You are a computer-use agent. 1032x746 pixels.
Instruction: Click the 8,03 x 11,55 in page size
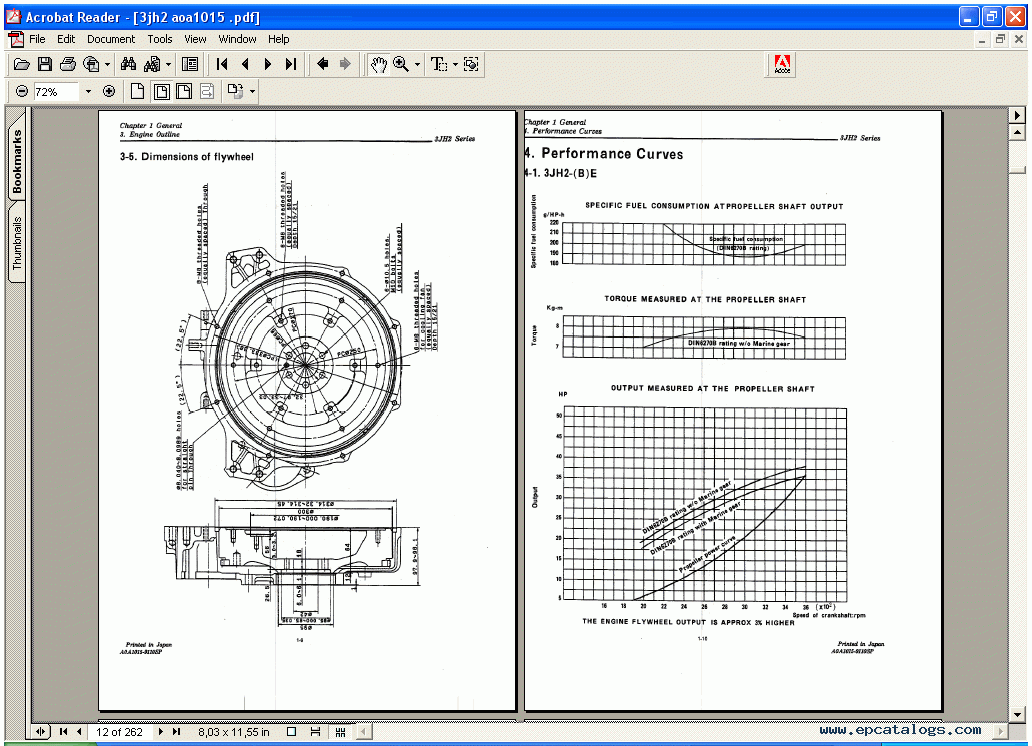pyautogui.click(x=234, y=732)
